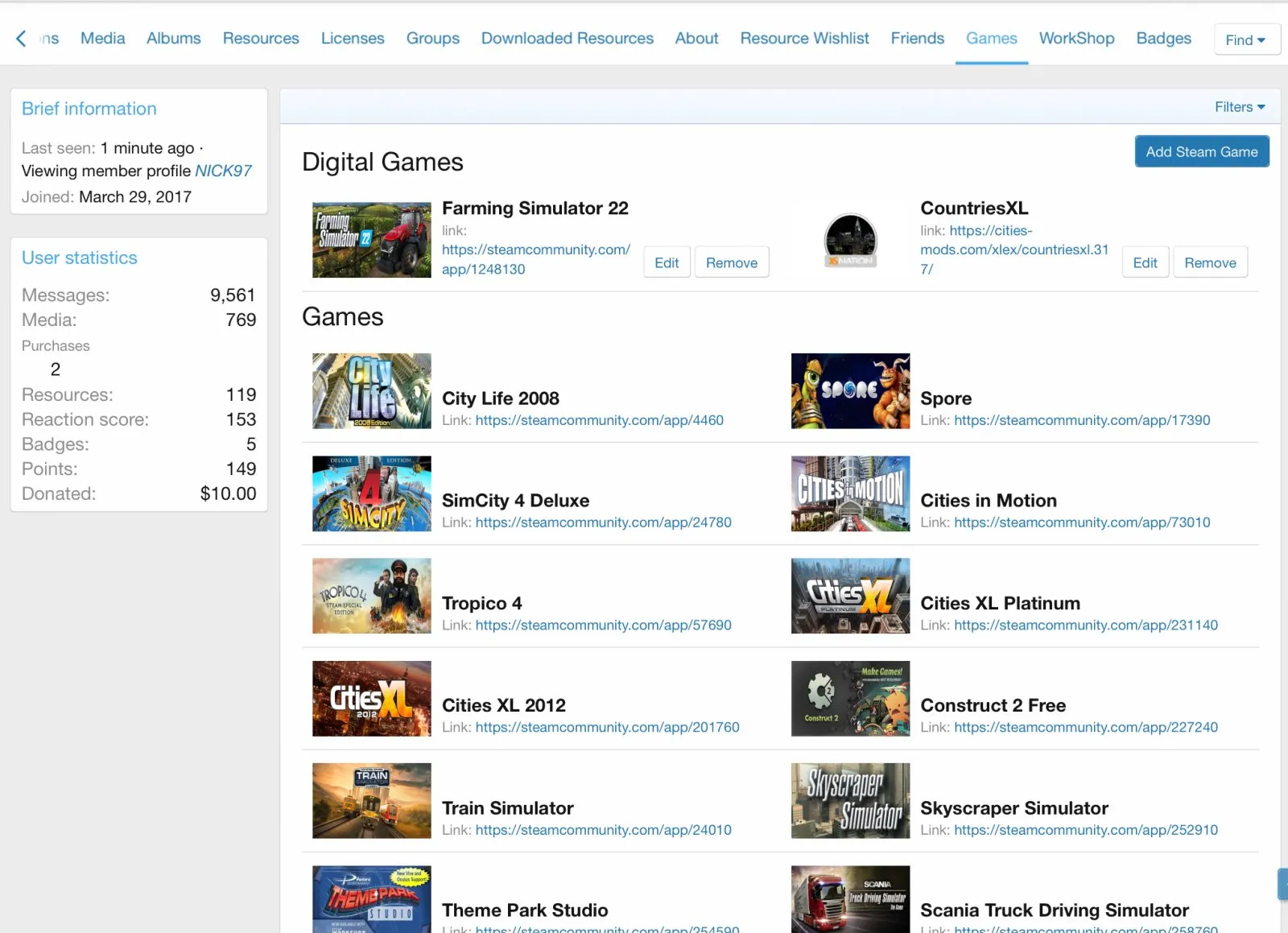This screenshot has width=1288, height=933.
Task: Follow the City Life 2008 Steam link
Action: point(599,420)
